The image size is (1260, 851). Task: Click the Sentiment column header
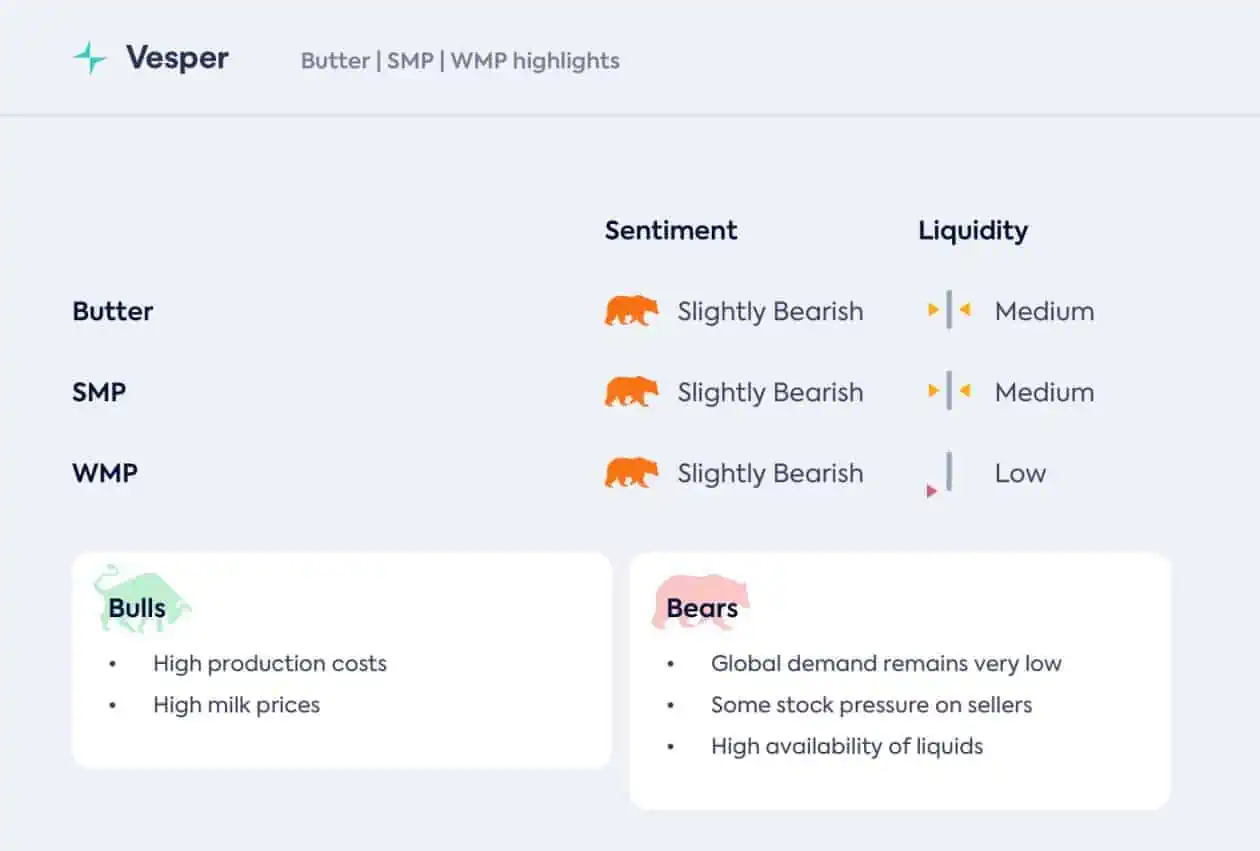(x=671, y=230)
